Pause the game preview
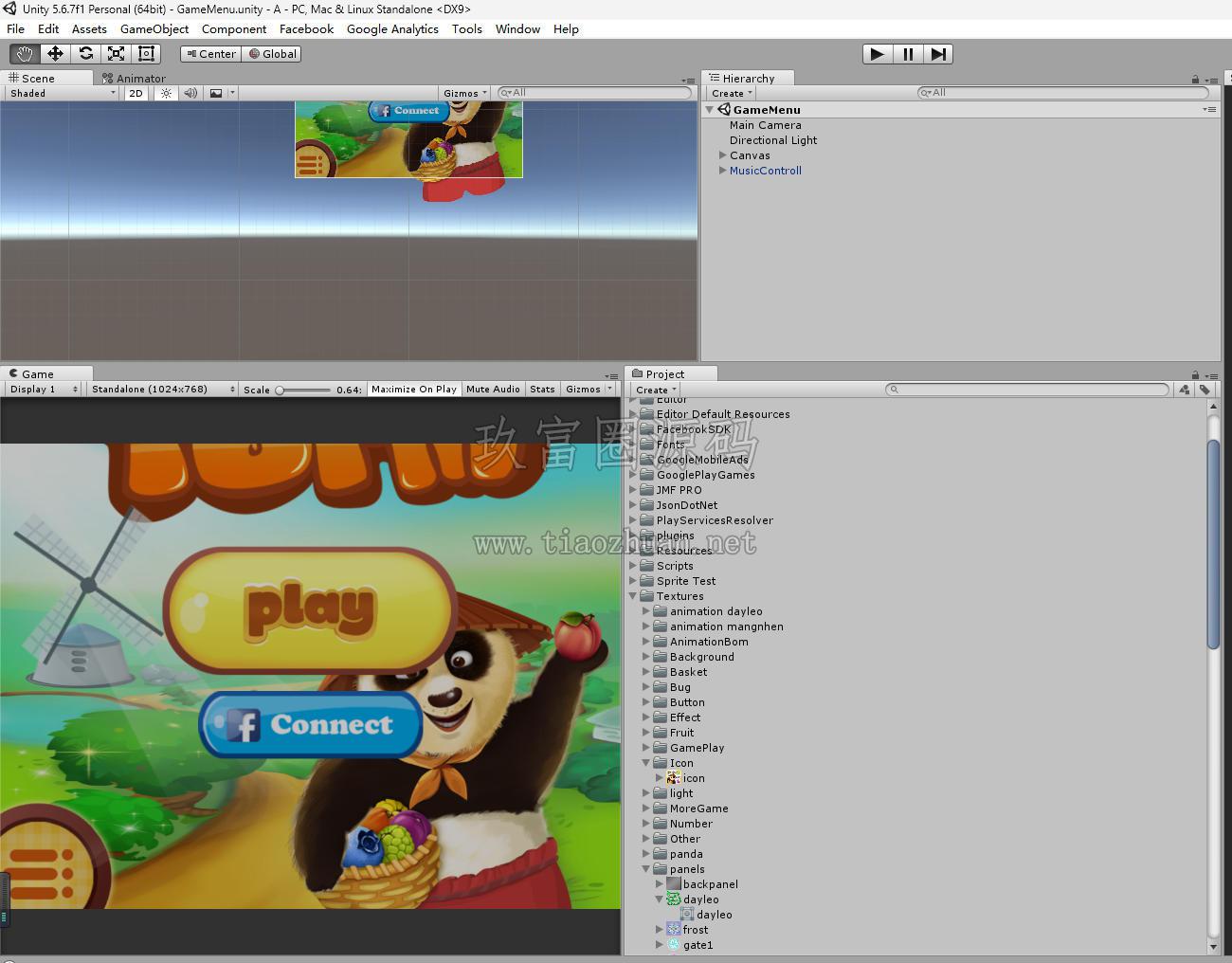Screen dimensions: 1232x963 (x=908, y=54)
